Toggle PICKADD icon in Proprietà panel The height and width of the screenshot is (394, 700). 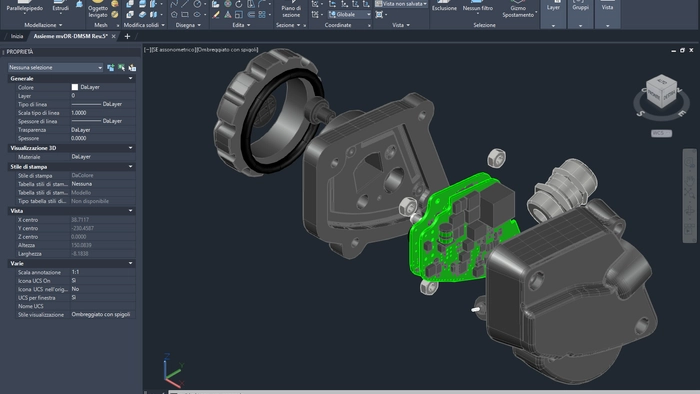coord(110,67)
